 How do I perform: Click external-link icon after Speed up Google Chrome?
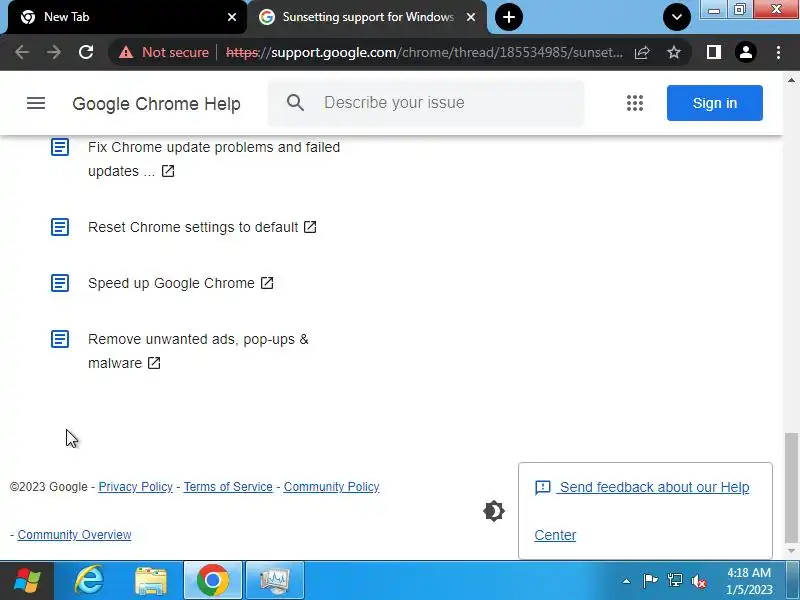pyautogui.click(x=267, y=283)
